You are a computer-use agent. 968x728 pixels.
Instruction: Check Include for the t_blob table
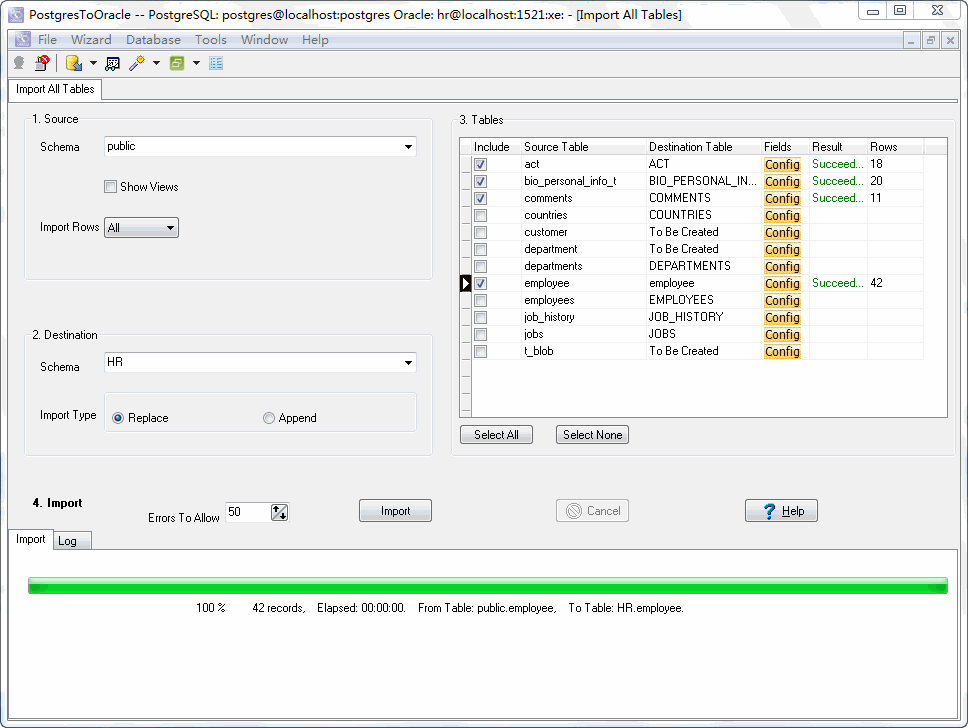[x=480, y=351]
